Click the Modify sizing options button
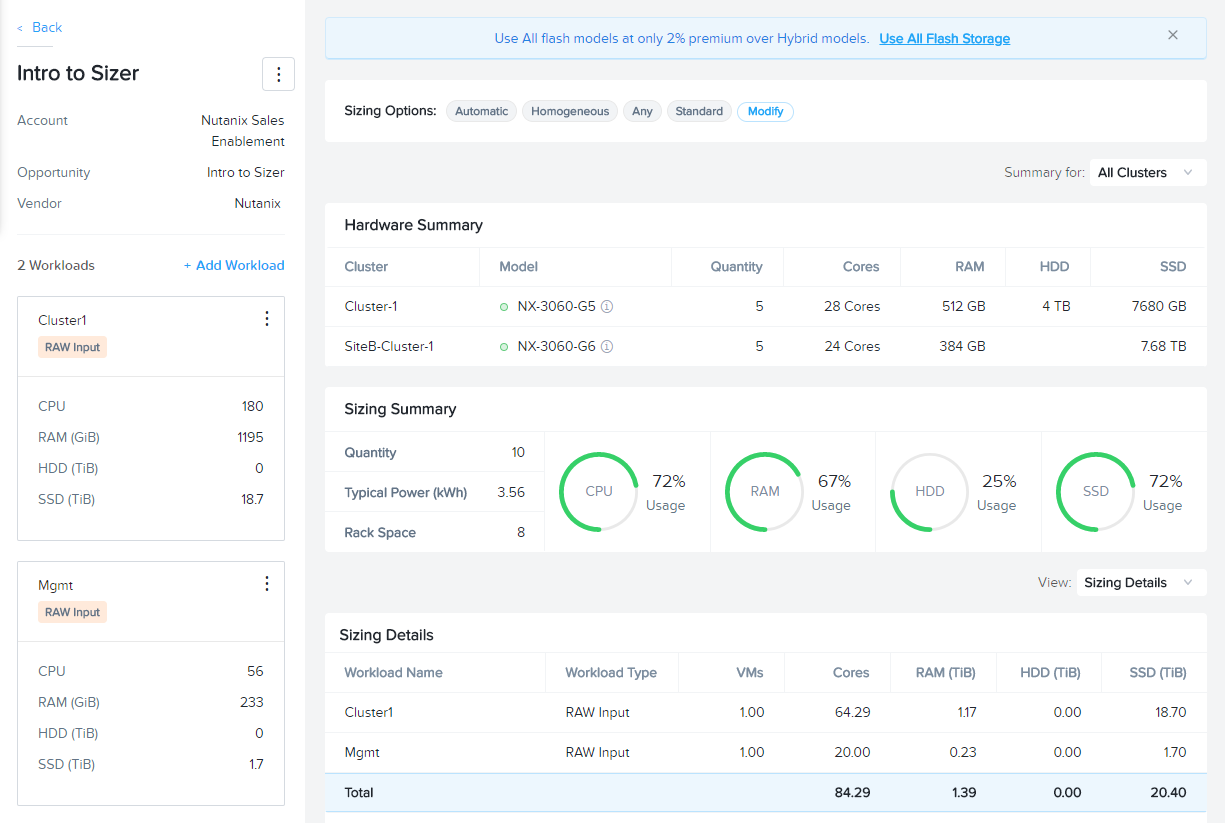Viewport: 1225px width, 823px height. 765,111
